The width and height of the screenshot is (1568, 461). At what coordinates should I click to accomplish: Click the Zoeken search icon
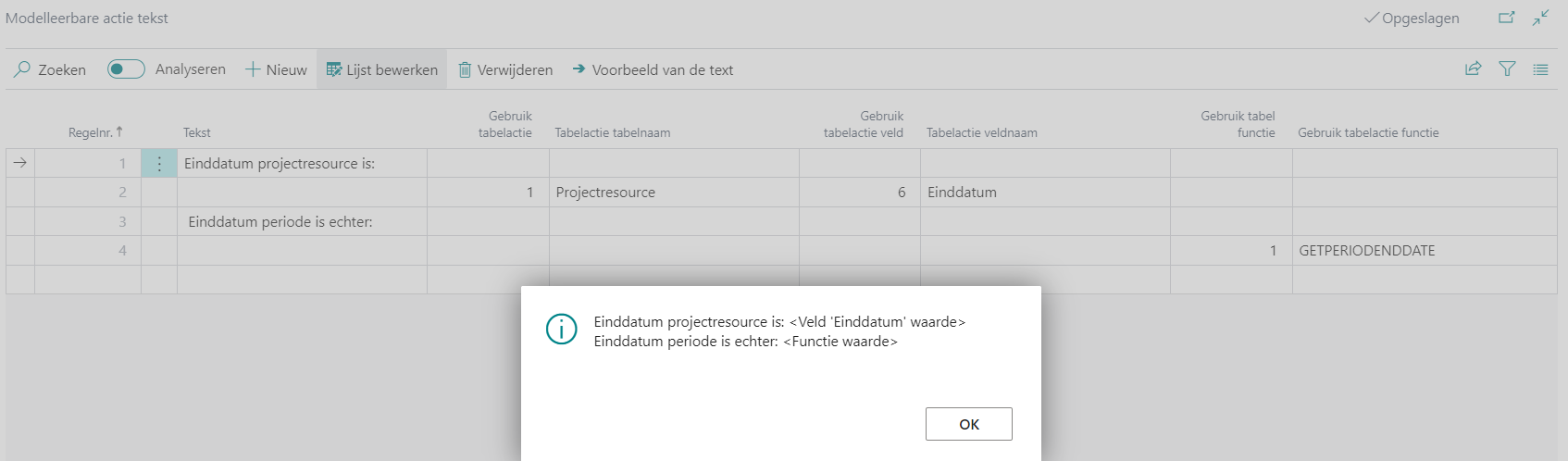22,69
